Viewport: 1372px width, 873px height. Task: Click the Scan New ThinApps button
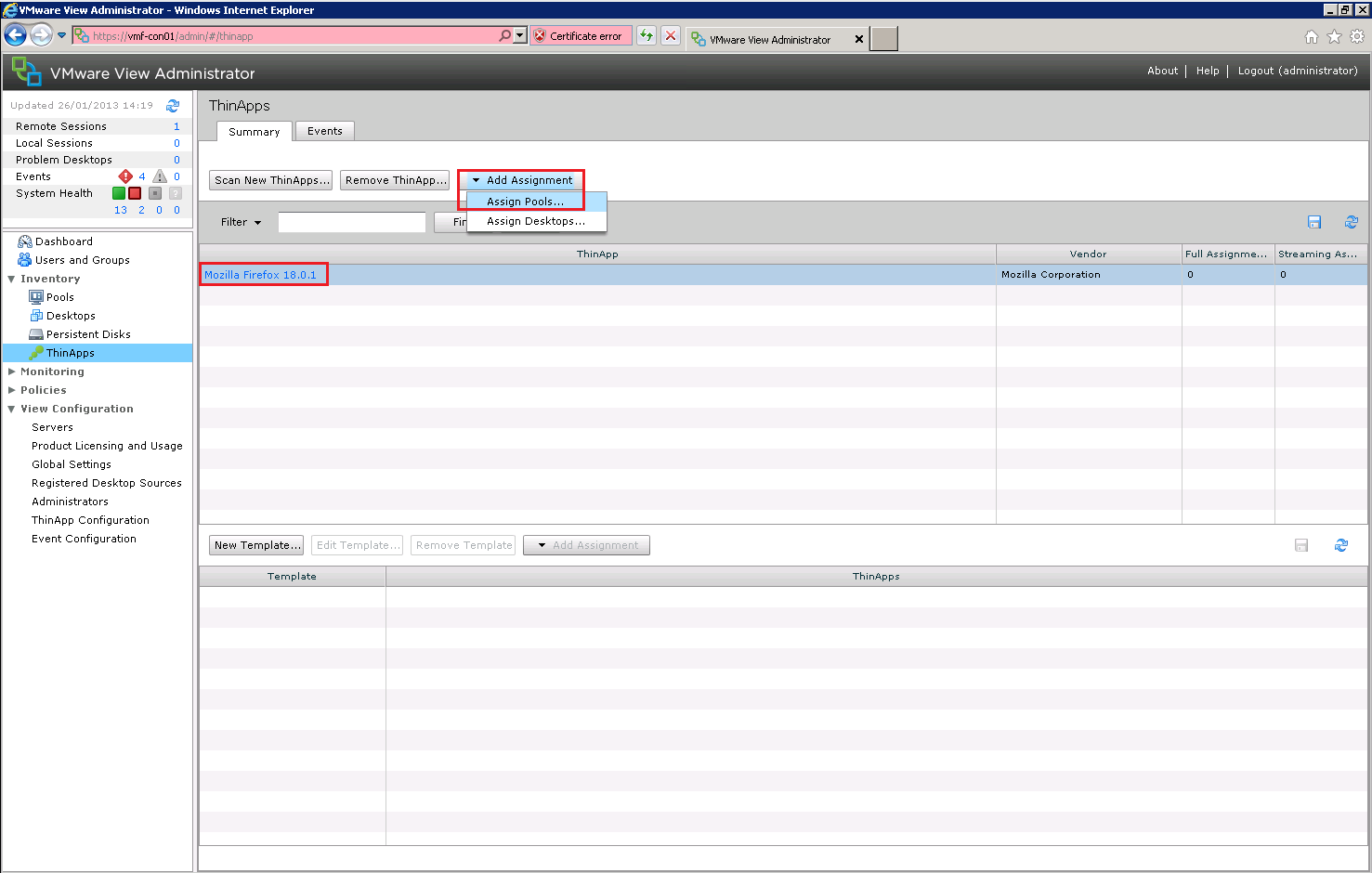click(x=270, y=180)
